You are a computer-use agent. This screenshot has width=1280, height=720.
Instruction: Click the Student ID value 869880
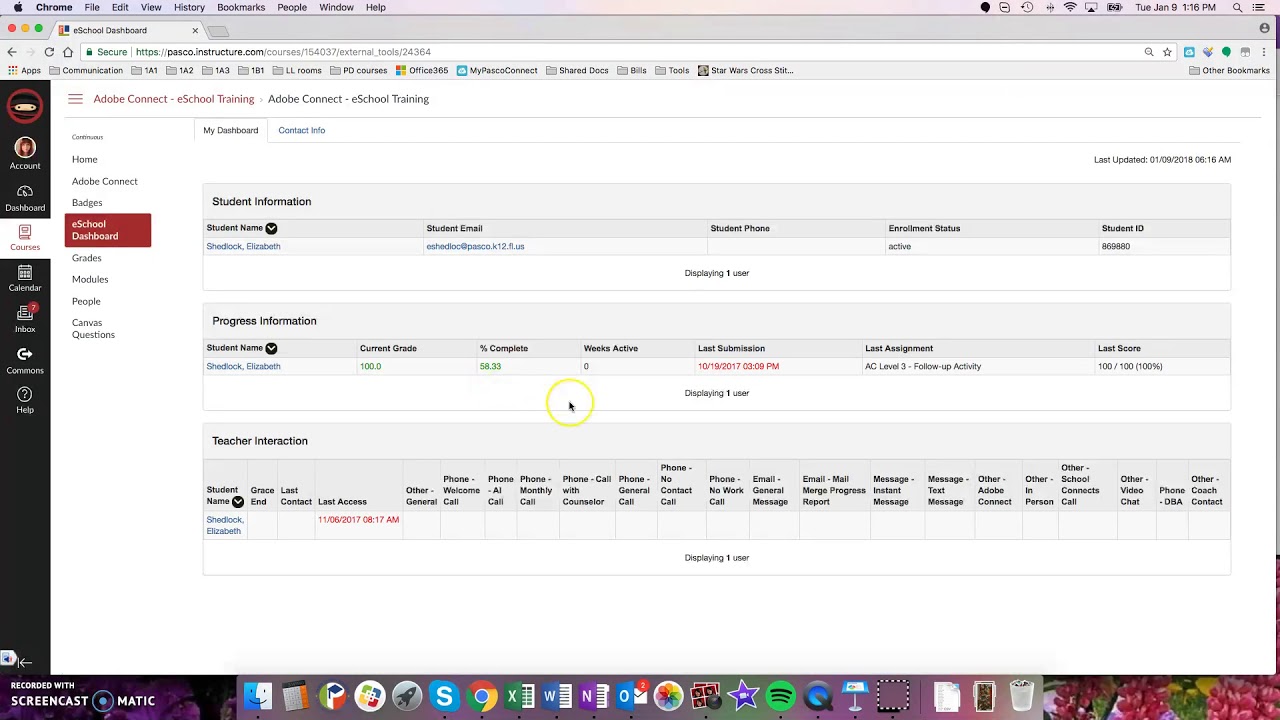(x=1116, y=246)
